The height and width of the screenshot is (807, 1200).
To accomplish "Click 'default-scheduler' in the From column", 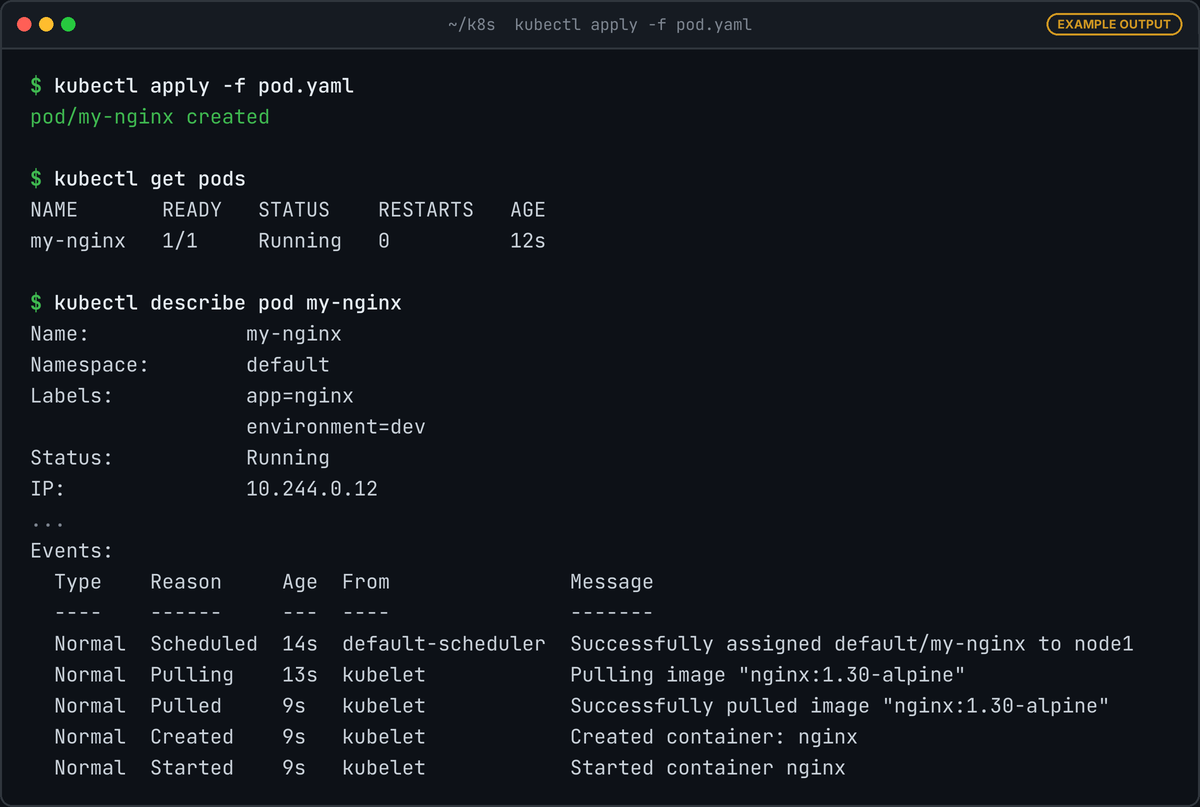I will [x=444, y=644].
